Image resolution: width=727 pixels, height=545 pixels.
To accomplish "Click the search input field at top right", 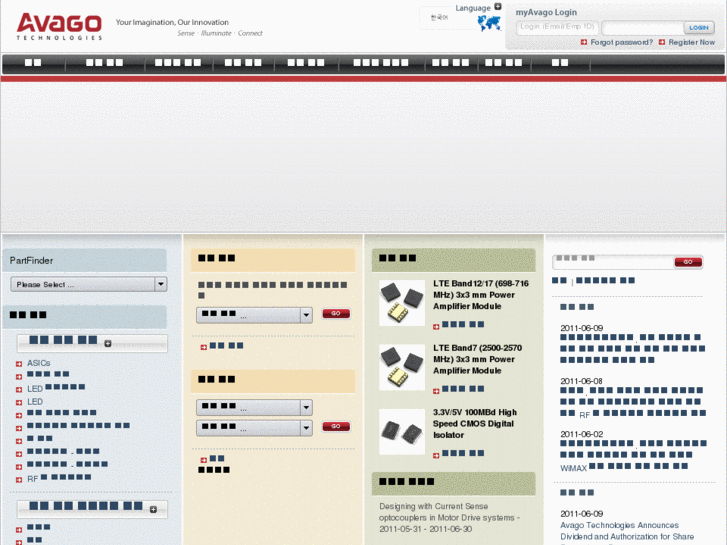I will 613,262.
